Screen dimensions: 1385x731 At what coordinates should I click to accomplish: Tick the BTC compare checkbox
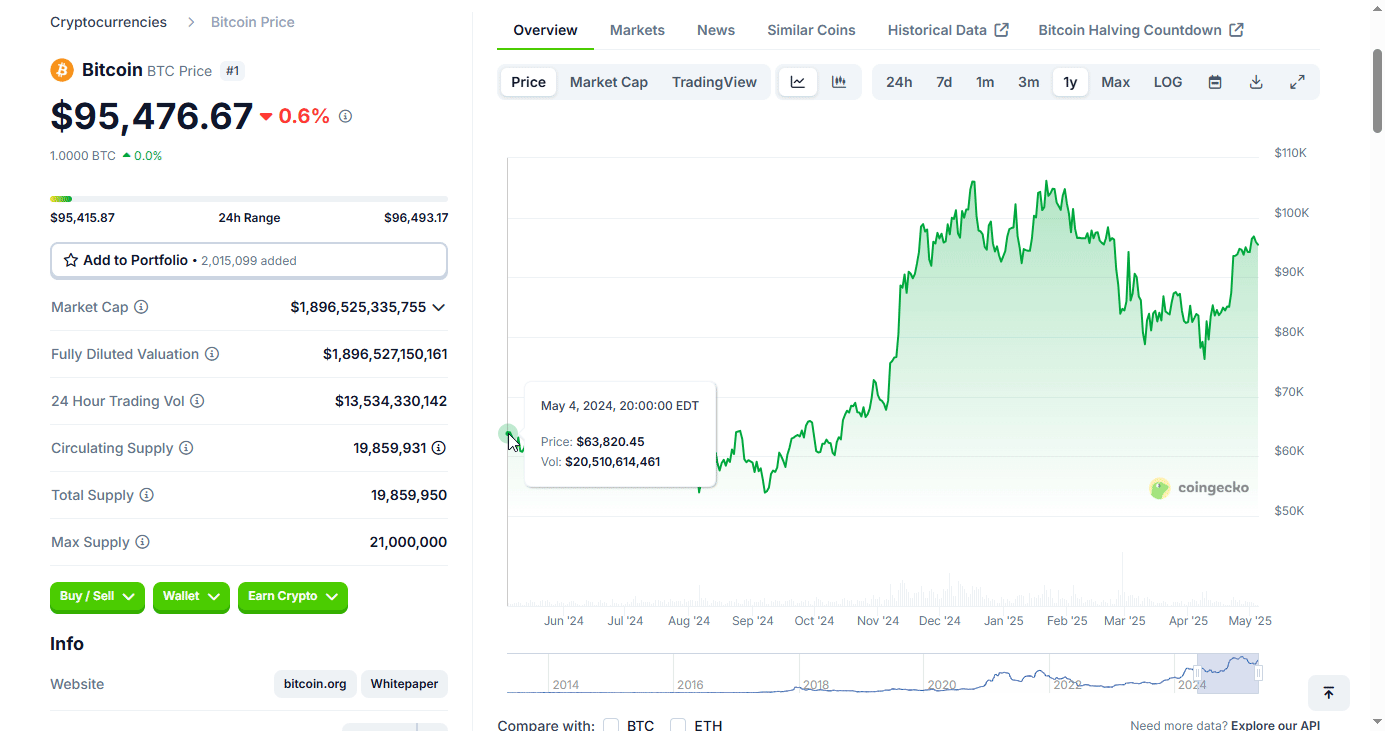coord(611,725)
